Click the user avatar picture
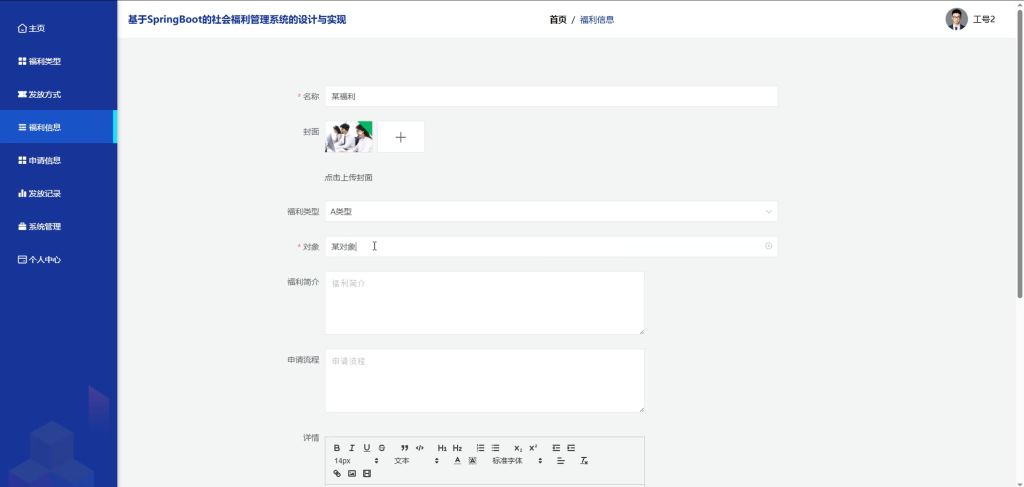Viewport: 1024px width, 487px height. [957, 19]
